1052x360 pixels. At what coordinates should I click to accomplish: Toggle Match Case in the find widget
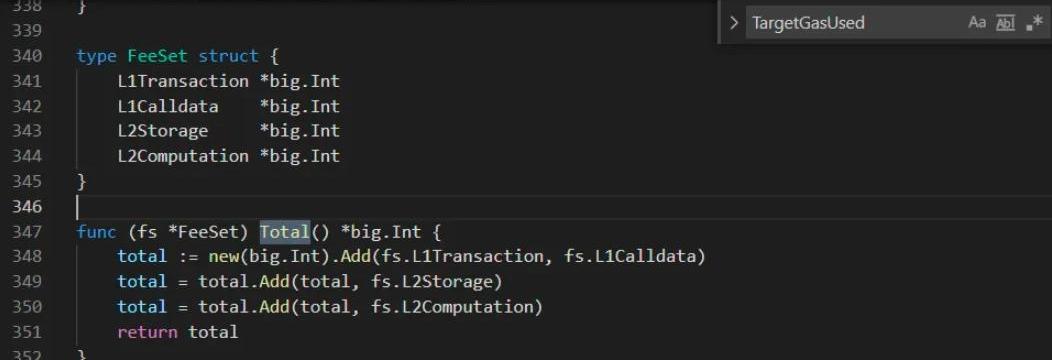click(977, 23)
